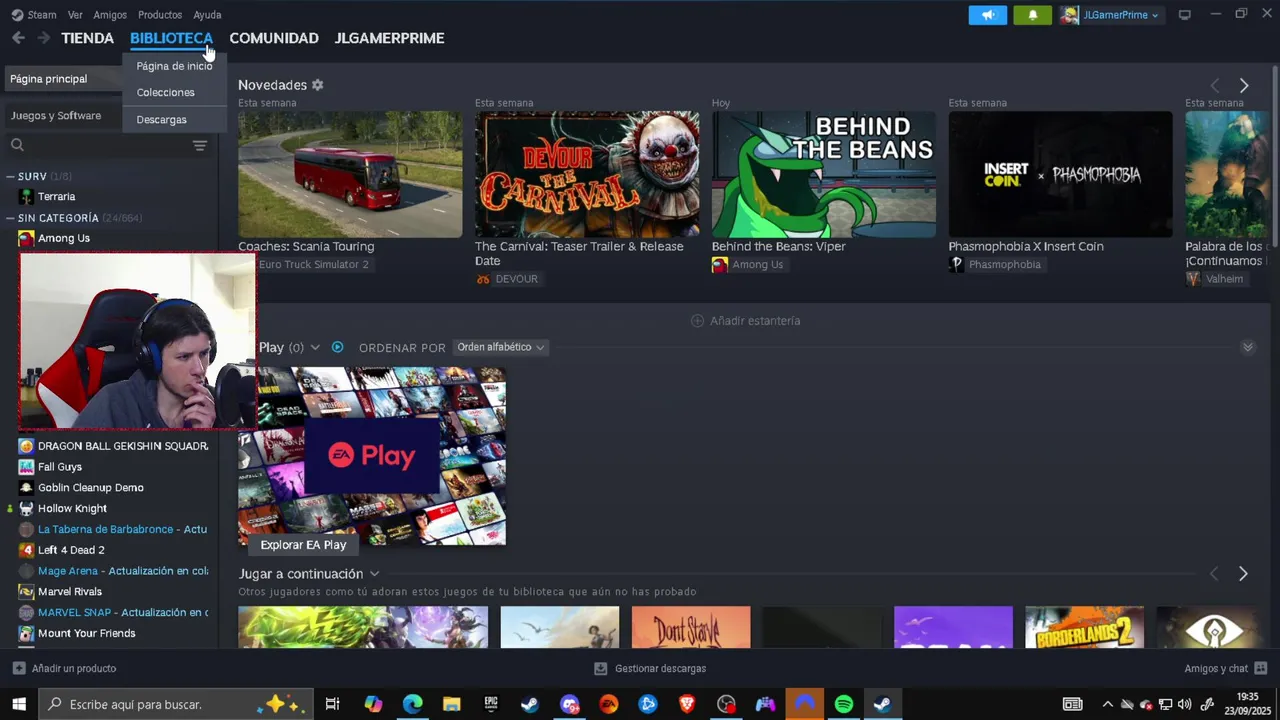Screen dimensions: 1280x720
Task: Click the library search magnifier icon
Action: [17, 145]
